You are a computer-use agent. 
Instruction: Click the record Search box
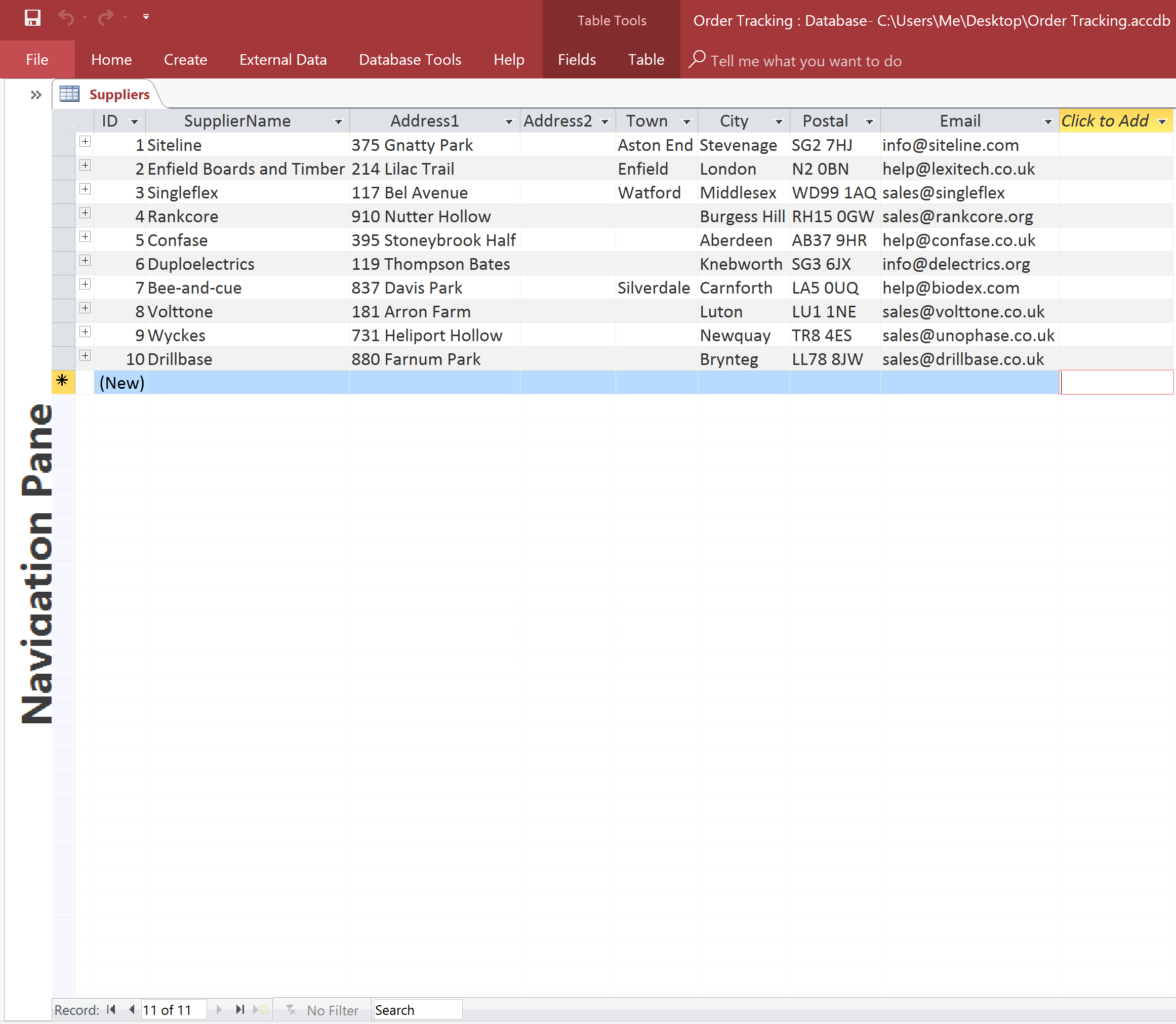click(x=417, y=1010)
